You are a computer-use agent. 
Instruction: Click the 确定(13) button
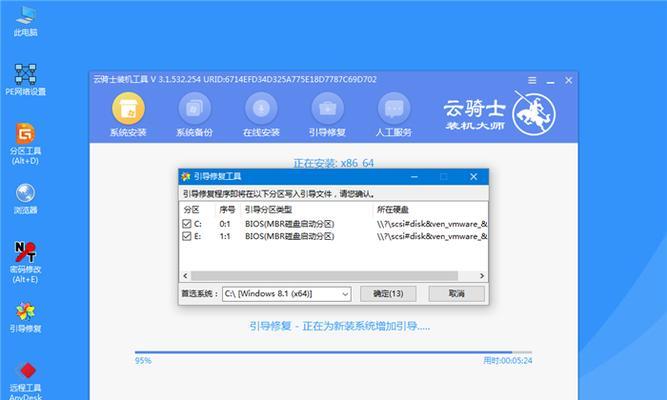click(388, 294)
